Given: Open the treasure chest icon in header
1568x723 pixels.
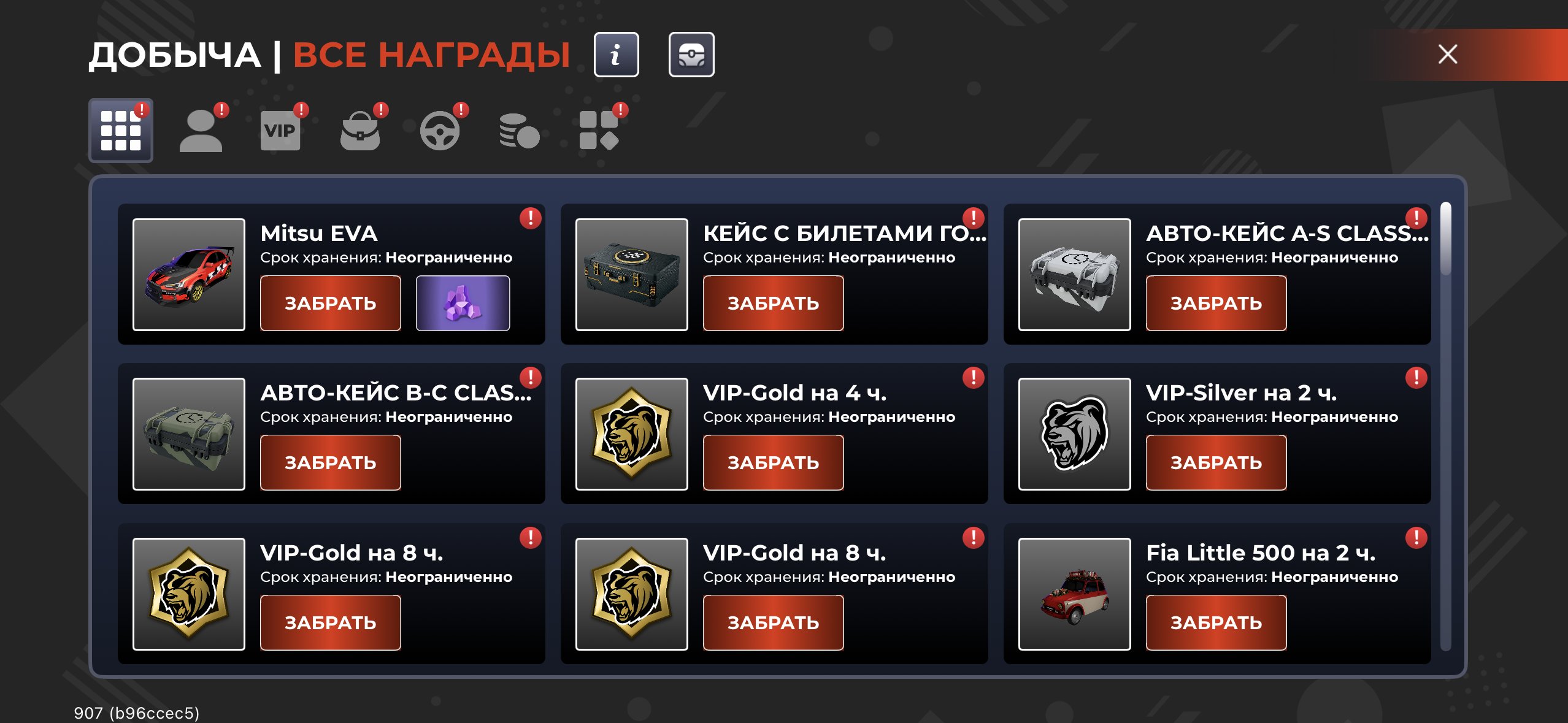Looking at the screenshot, I should (x=691, y=55).
